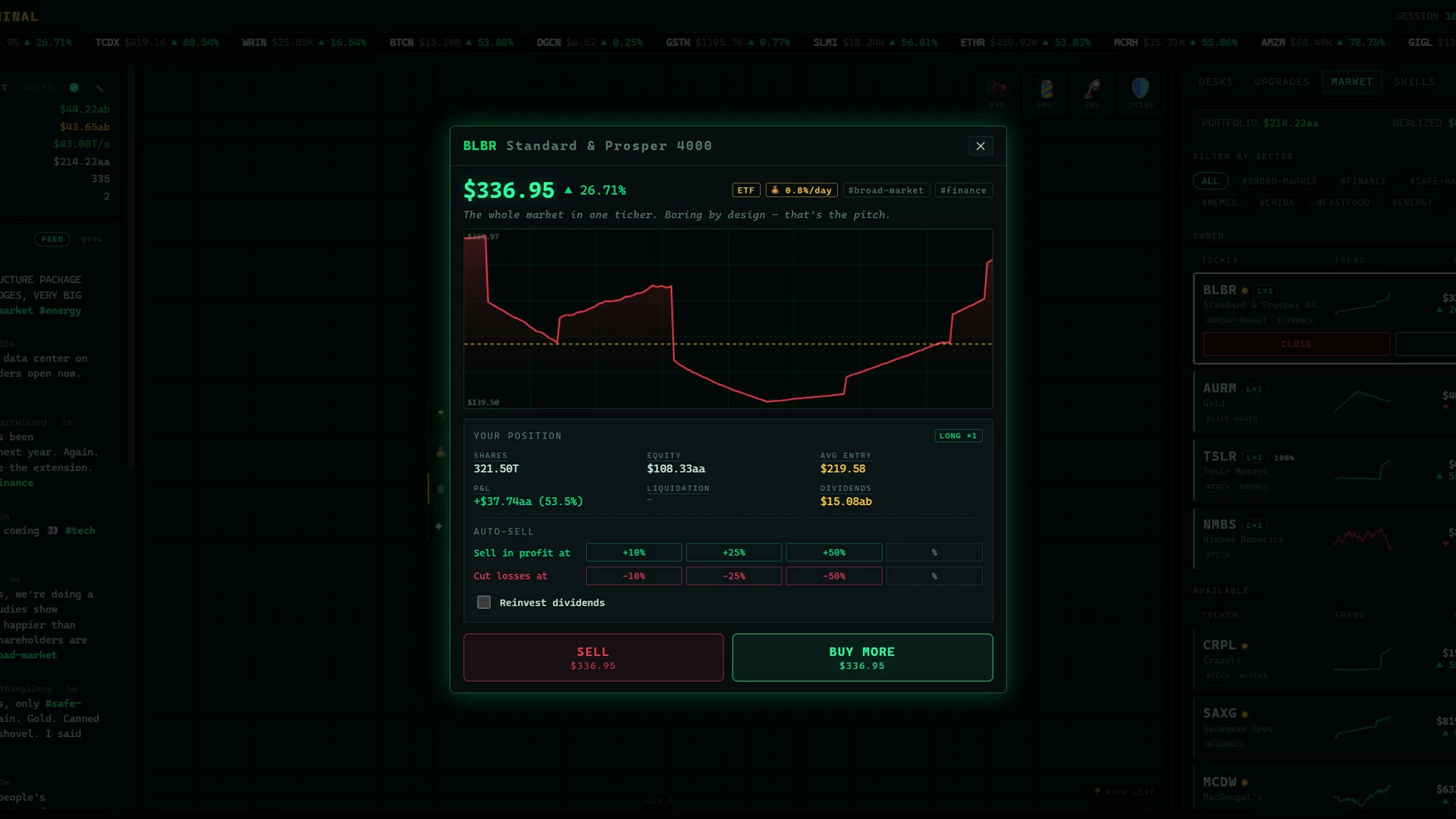
Task: Switch to the Upgrades tab
Action: pyautogui.click(x=1282, y=82)
